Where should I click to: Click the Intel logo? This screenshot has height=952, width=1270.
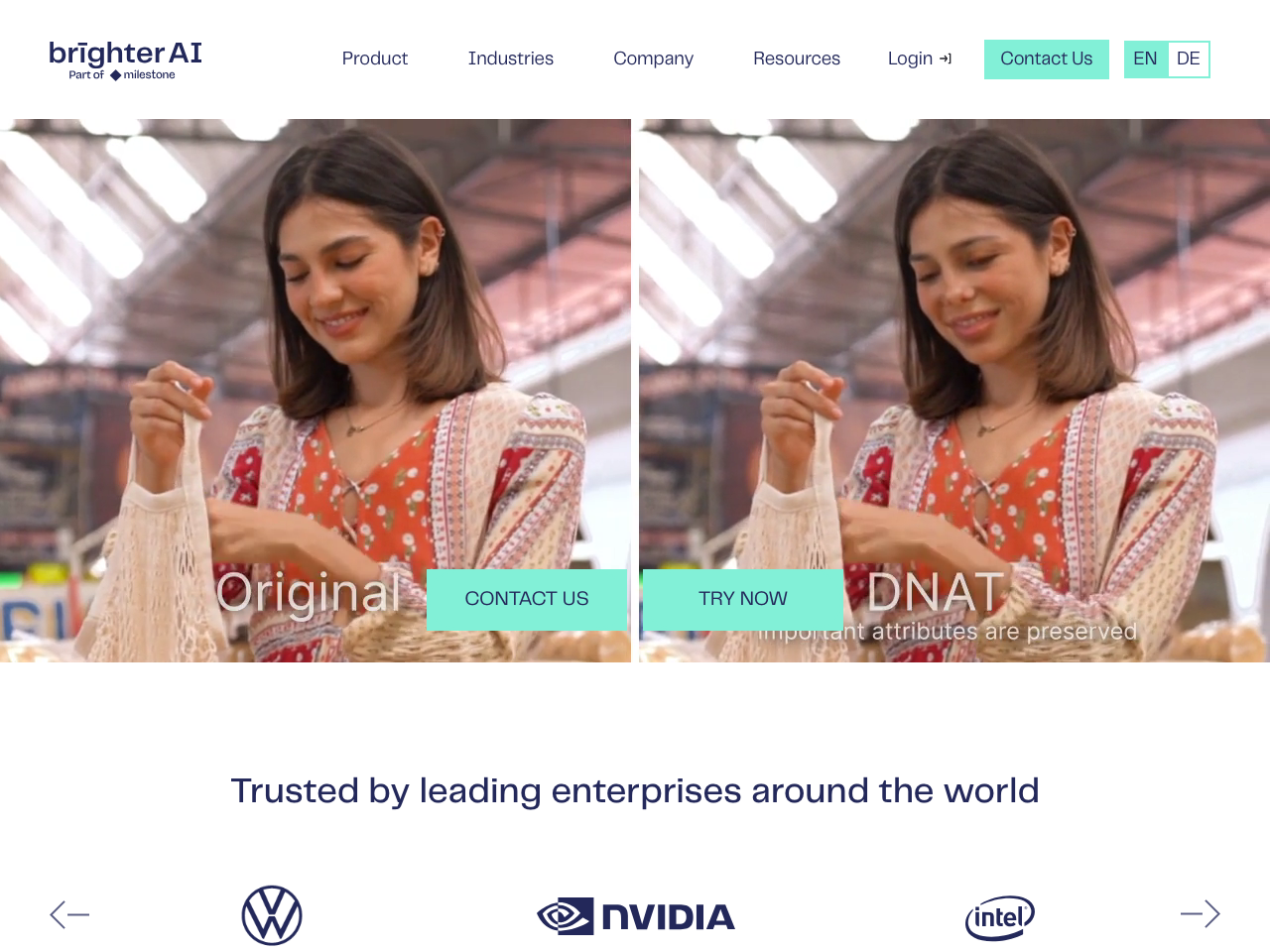click(1000, 917)
